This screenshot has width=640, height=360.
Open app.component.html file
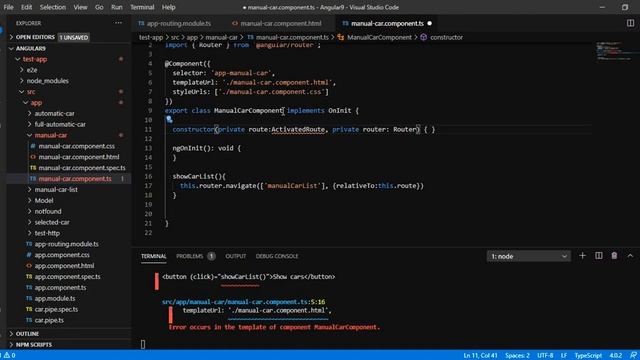point(64,266)
